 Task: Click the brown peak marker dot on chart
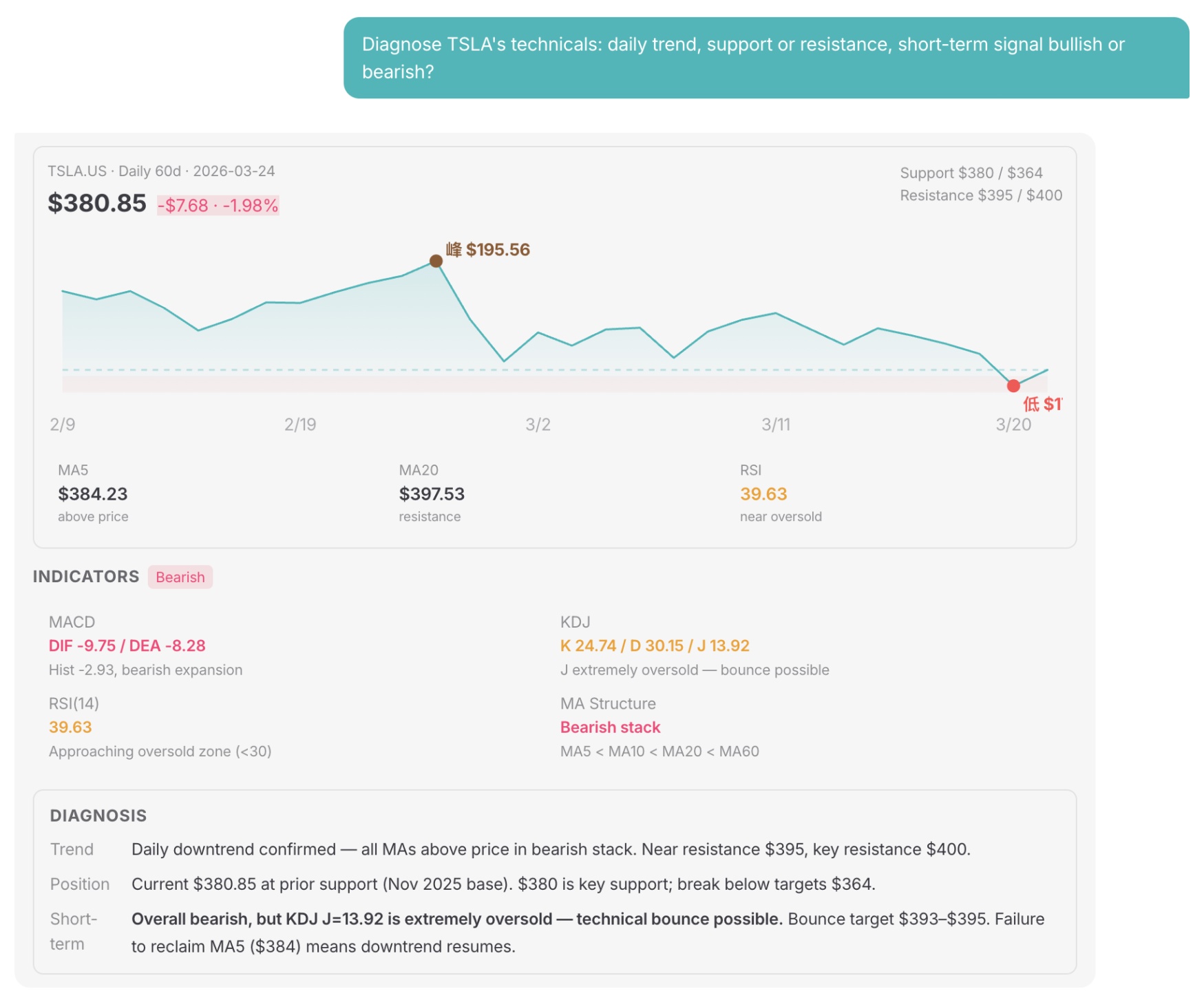(436, 261)
